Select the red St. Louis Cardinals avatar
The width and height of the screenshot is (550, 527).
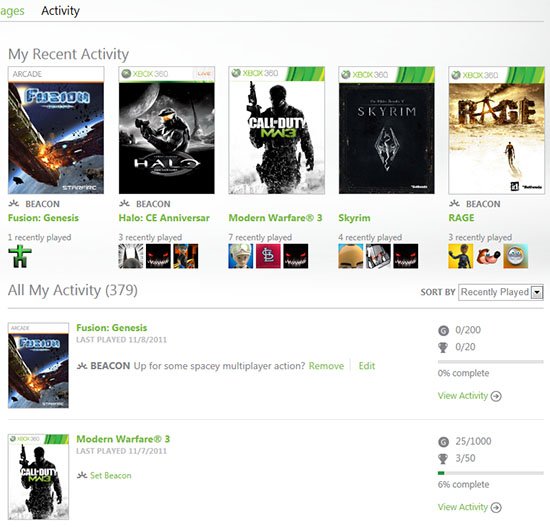[268, 256]
